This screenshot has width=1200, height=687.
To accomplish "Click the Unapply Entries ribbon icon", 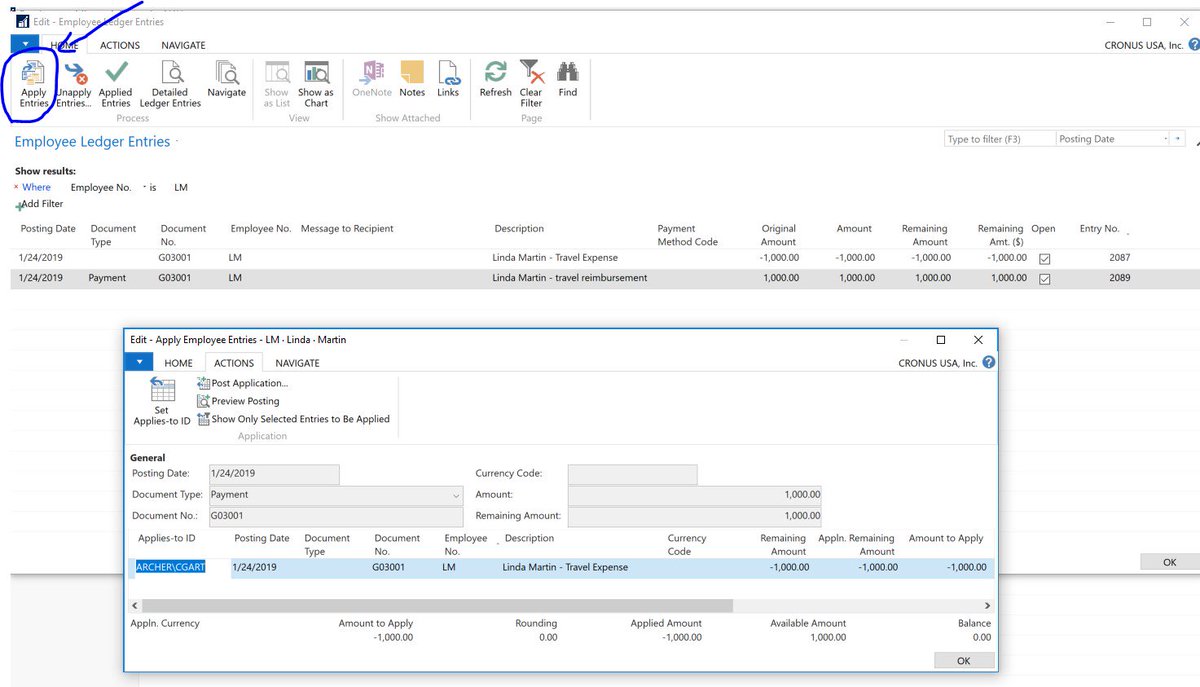I will pyautogui.click(x=73, y=84).
